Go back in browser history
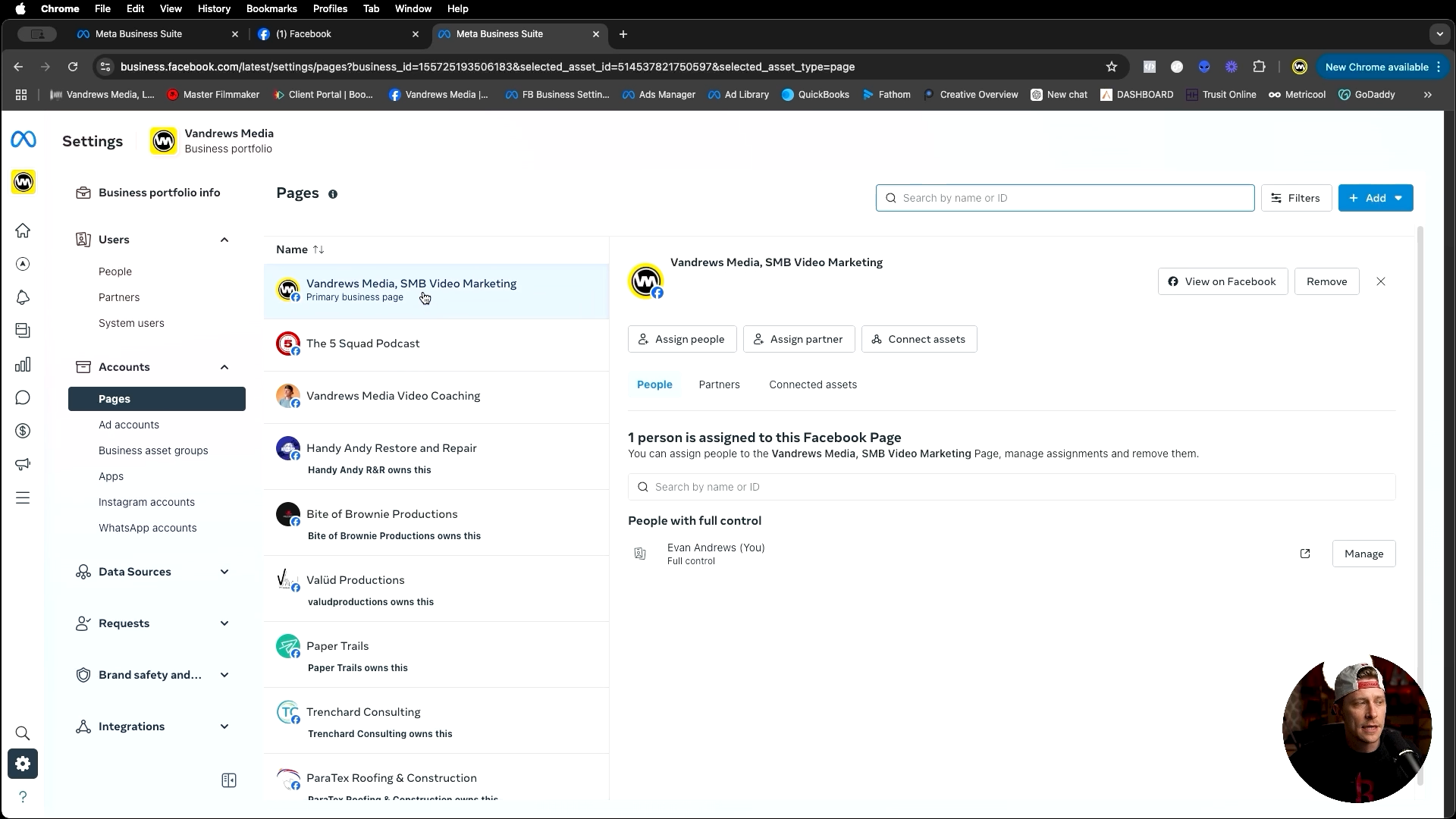The image size is (1456, 819). click(x=18, y=67)
